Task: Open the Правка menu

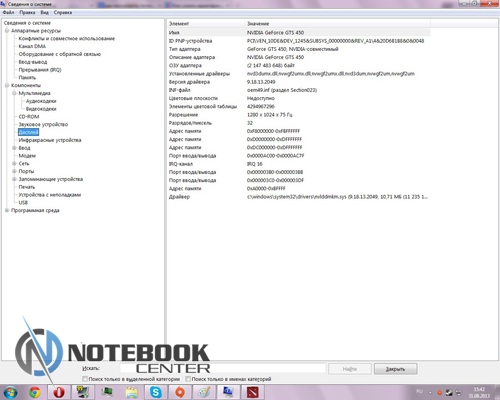Action: (27, 12)
